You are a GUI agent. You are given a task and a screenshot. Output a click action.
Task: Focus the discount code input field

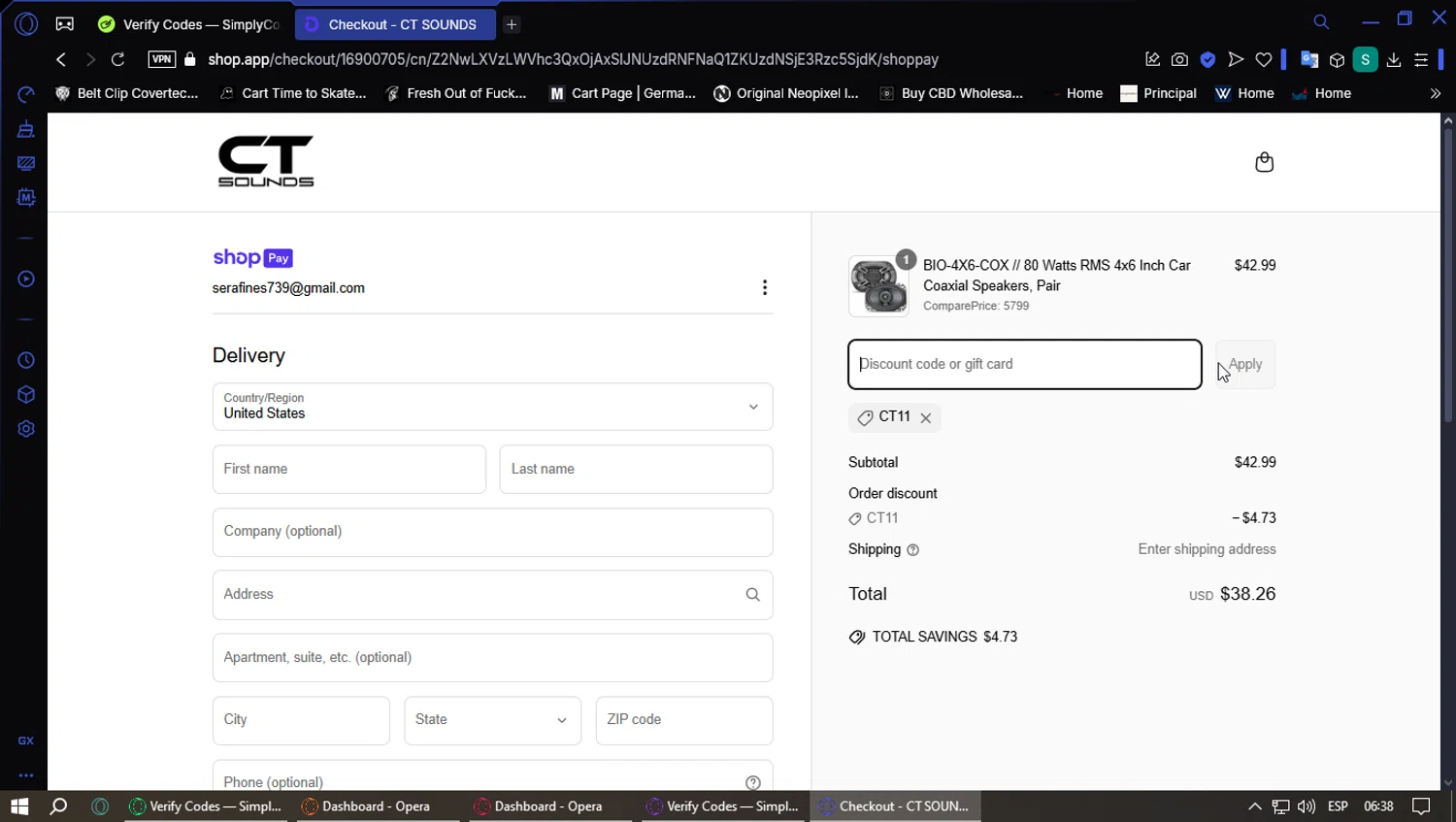click(1025, 364)
